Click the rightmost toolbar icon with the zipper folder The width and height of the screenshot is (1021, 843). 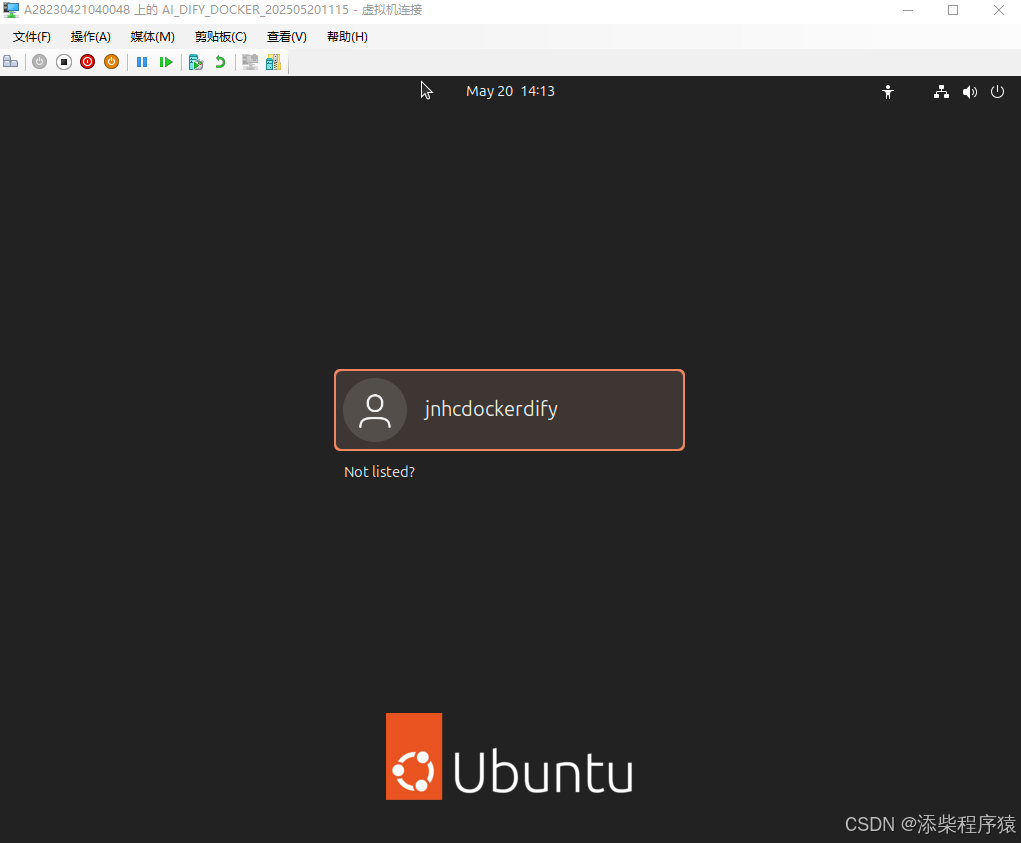pyautogui.click(x=273, y=62)
